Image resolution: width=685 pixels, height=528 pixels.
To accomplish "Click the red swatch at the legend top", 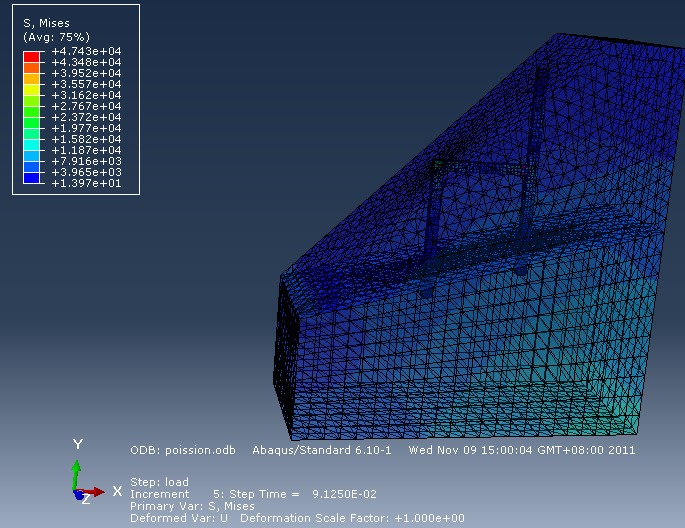I will coord(31,55).
